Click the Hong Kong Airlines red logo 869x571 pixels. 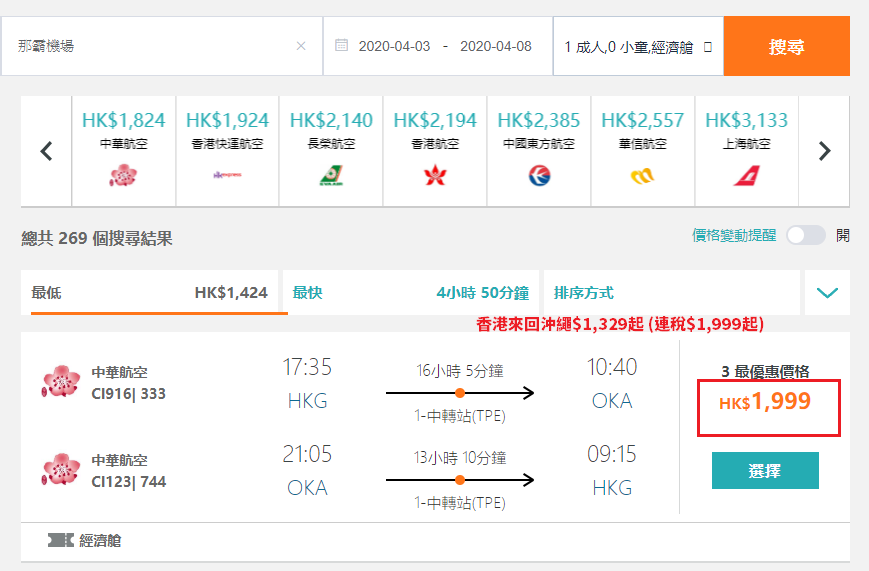435,175
